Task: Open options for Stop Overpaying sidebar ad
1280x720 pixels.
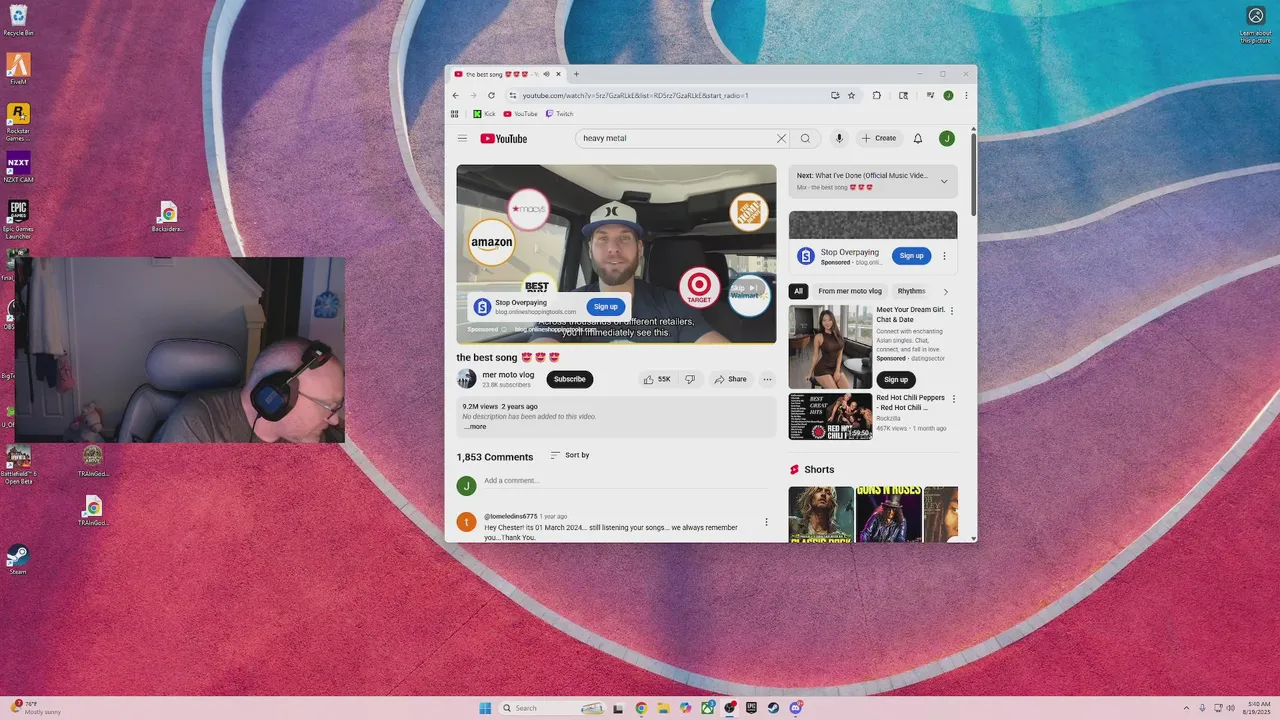Action: coord(944,256)
